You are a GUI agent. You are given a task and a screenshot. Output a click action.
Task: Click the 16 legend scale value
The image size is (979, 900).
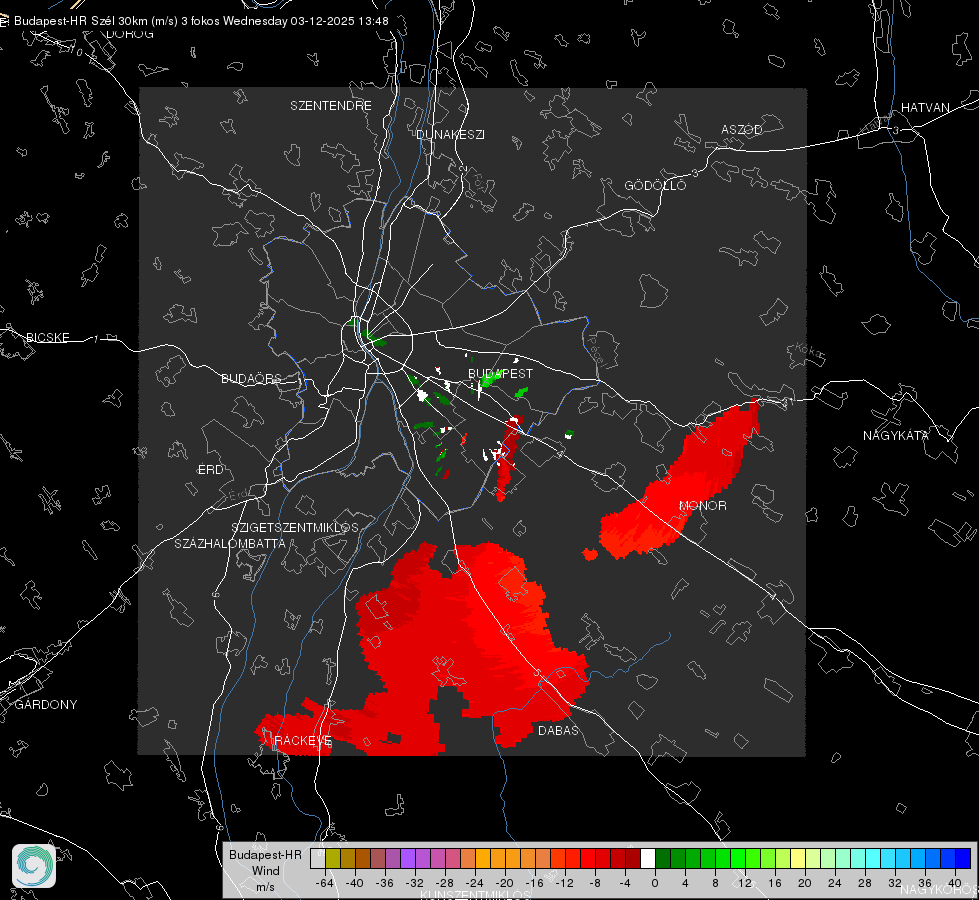click(x=775, y=884)
